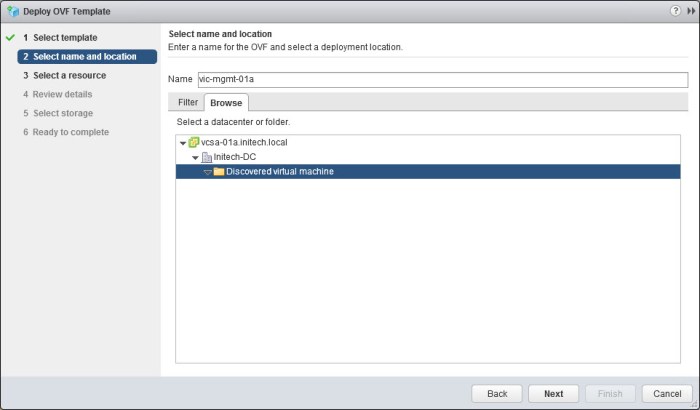Image resolution: width=700 pixels, height=410 pixels.
Task: Toggle the Discovered virtual machine expander arrow
Action: coord(207,172)
